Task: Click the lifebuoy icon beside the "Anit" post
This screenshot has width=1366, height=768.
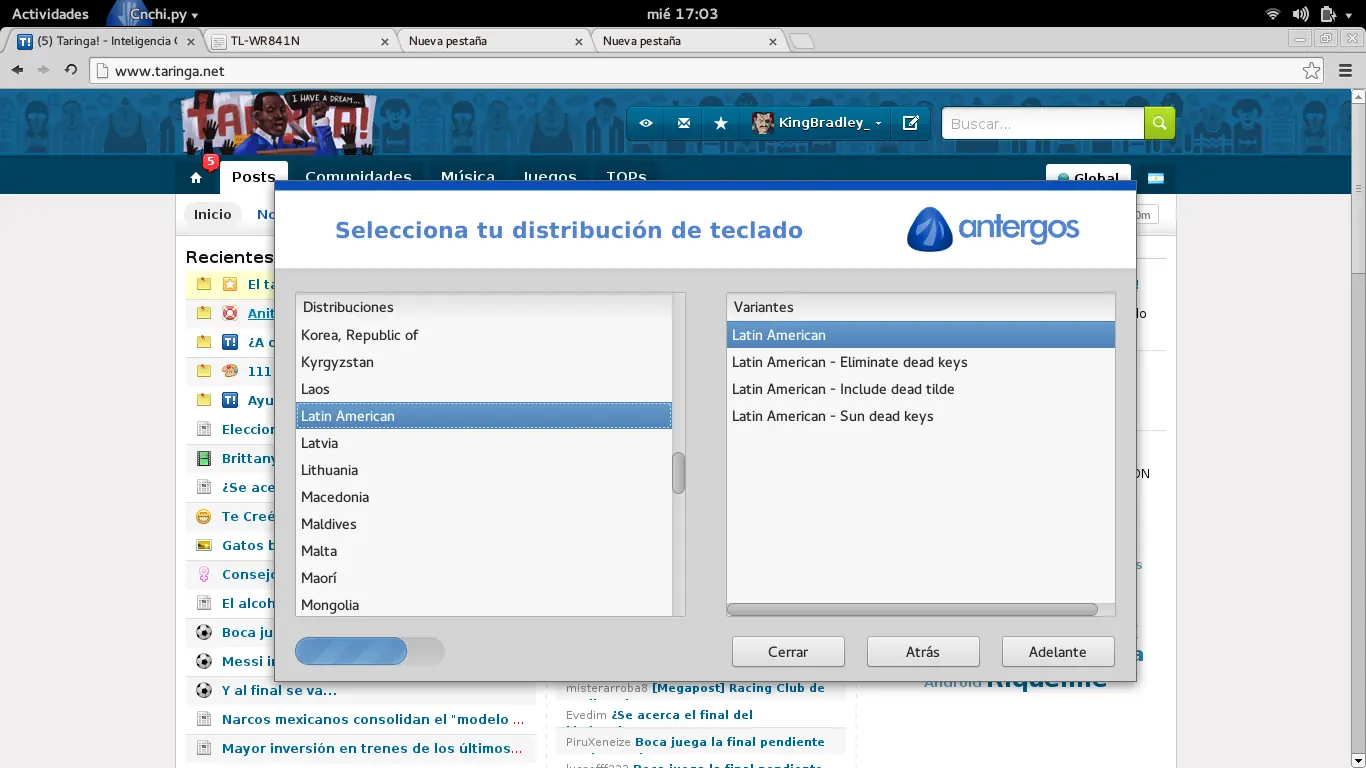Action: [230, 313]
